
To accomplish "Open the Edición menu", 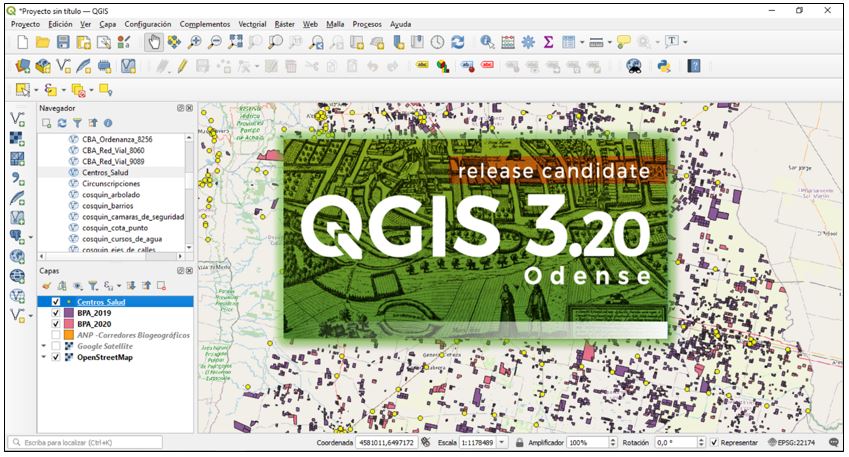I will point(60,24).
